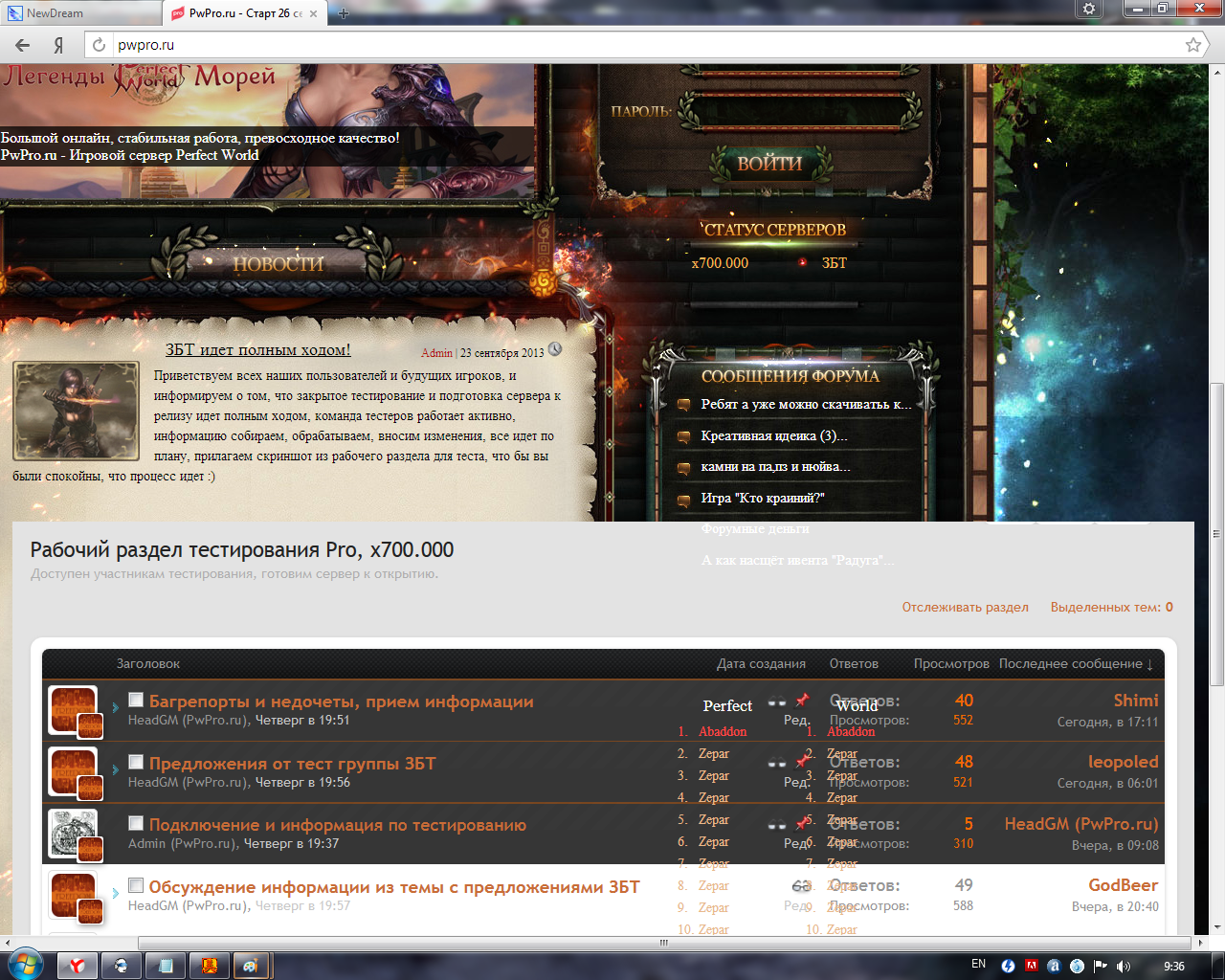Click the horizontal page scrollbar

[x=663, y=943]
